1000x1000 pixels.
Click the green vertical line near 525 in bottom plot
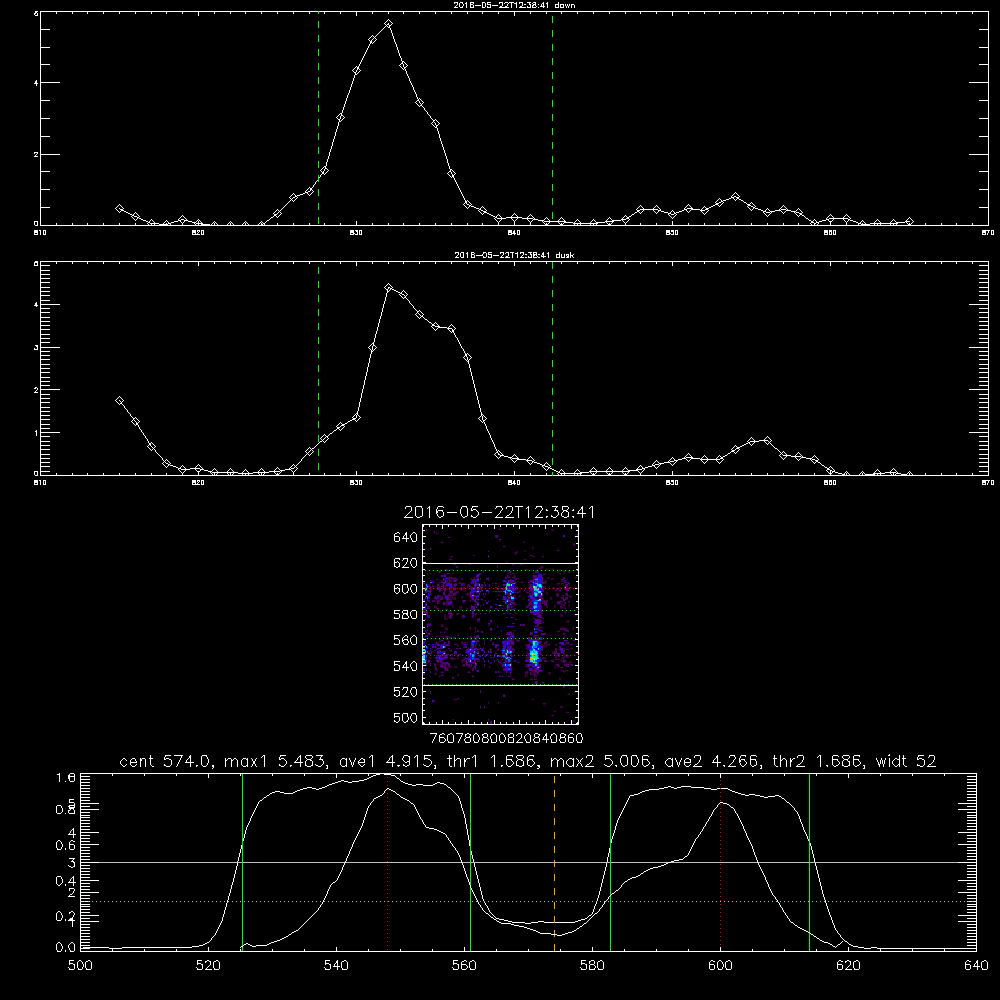(242, 862)
